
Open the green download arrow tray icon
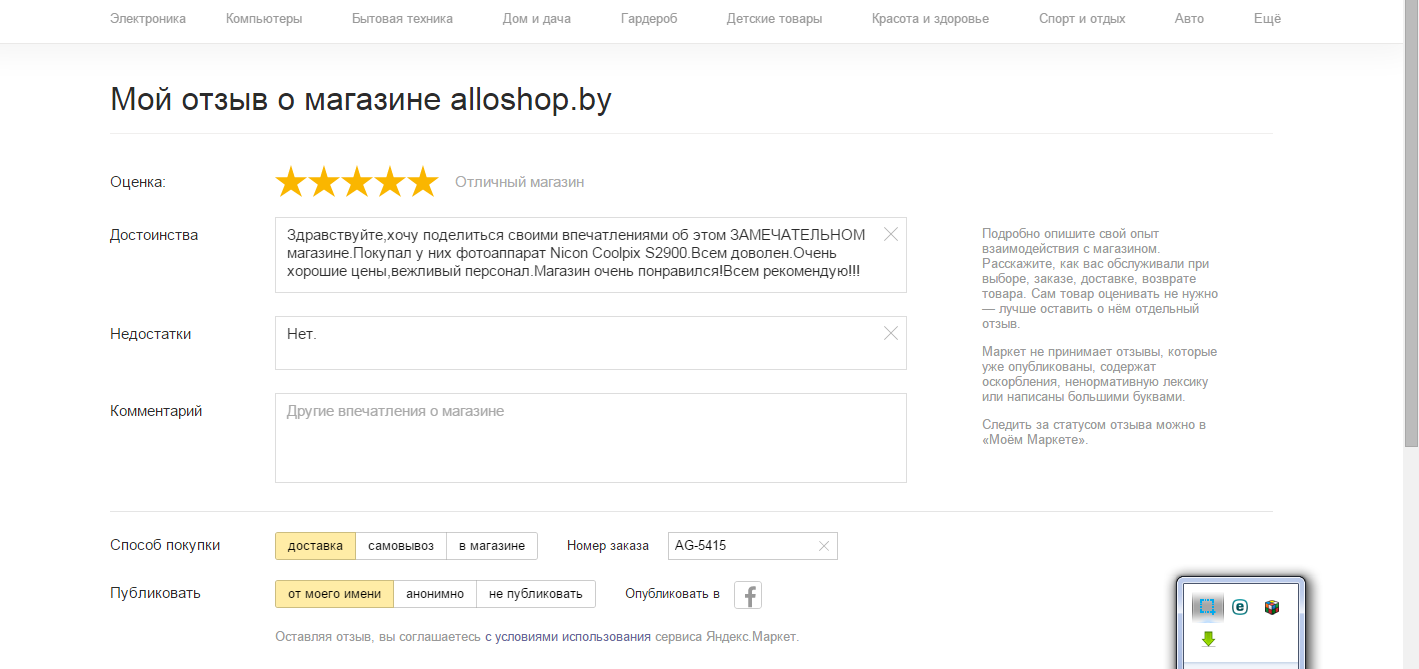pyautogui.click(x=1208, y=639)
